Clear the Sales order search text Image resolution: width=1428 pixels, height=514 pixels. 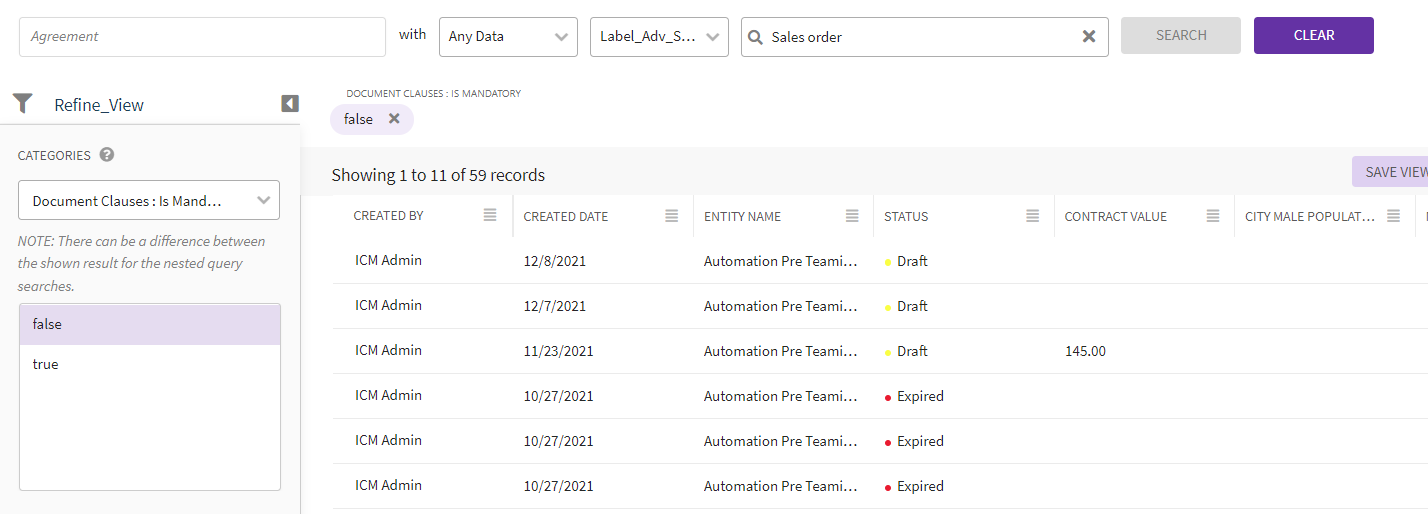tap(1089, 37)
